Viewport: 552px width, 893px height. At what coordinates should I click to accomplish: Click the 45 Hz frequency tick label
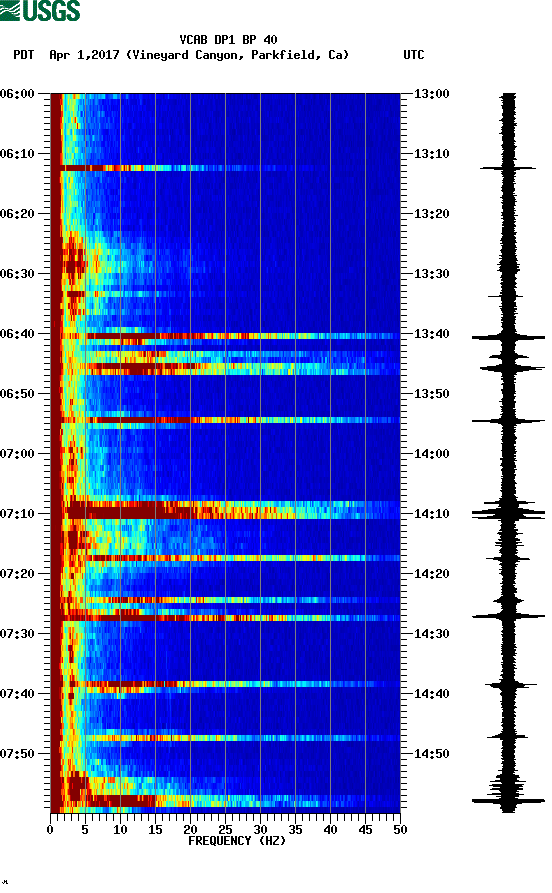[365, 830]
